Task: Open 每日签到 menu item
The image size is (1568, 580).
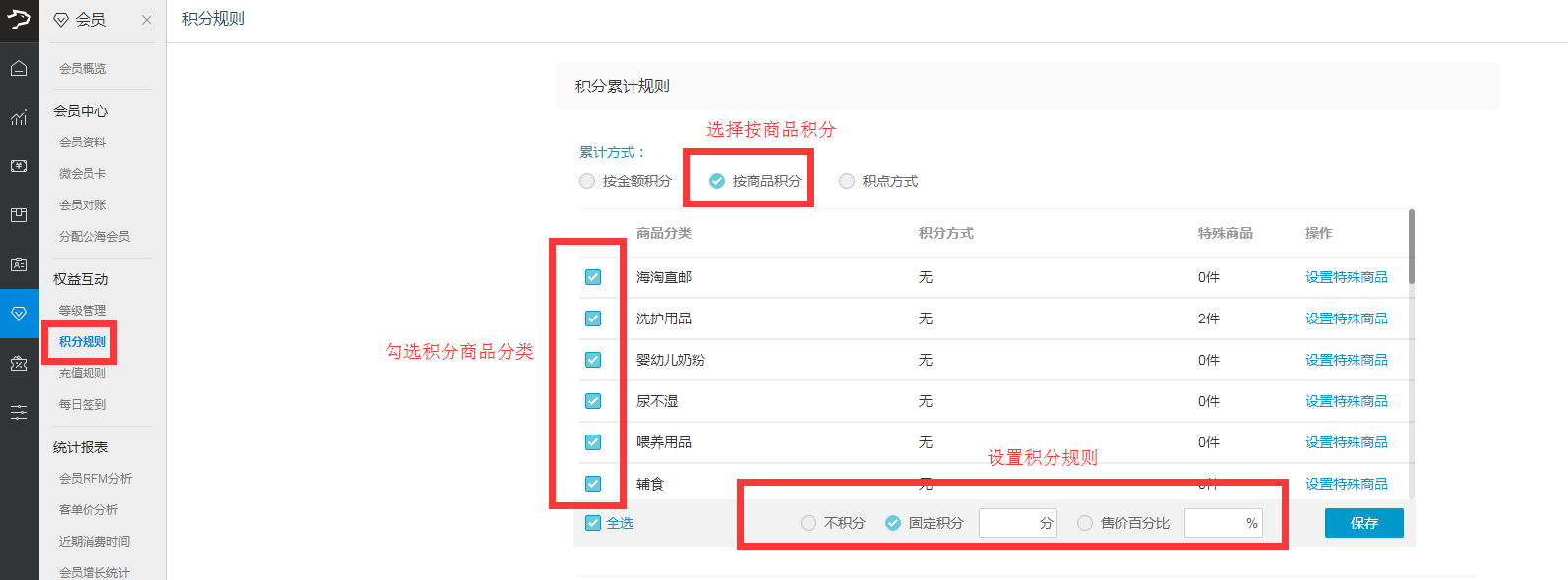Action: coord(83,405)
